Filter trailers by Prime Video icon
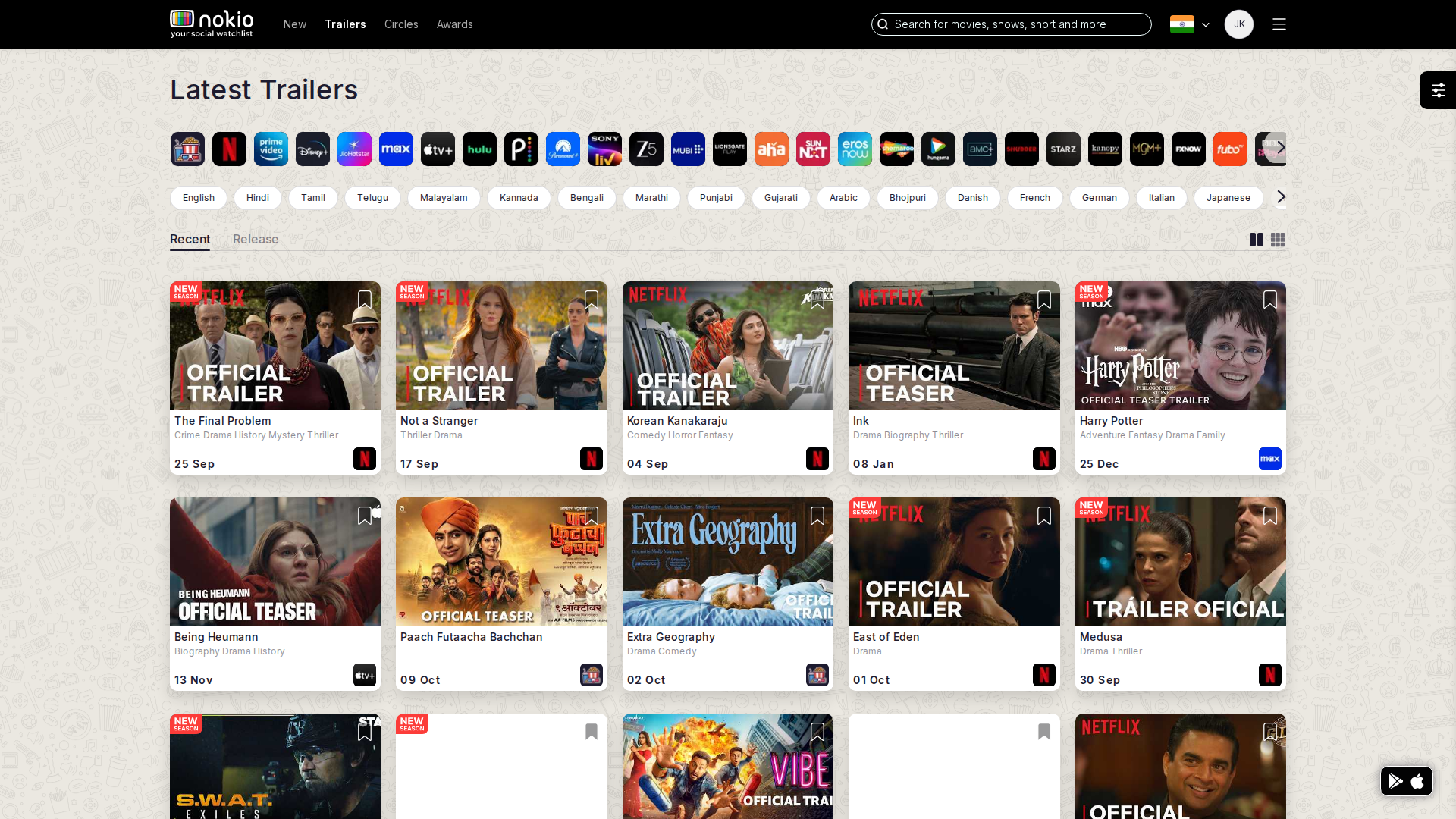This screenshot has height=819, width=1456. click(x=271, y=149)
